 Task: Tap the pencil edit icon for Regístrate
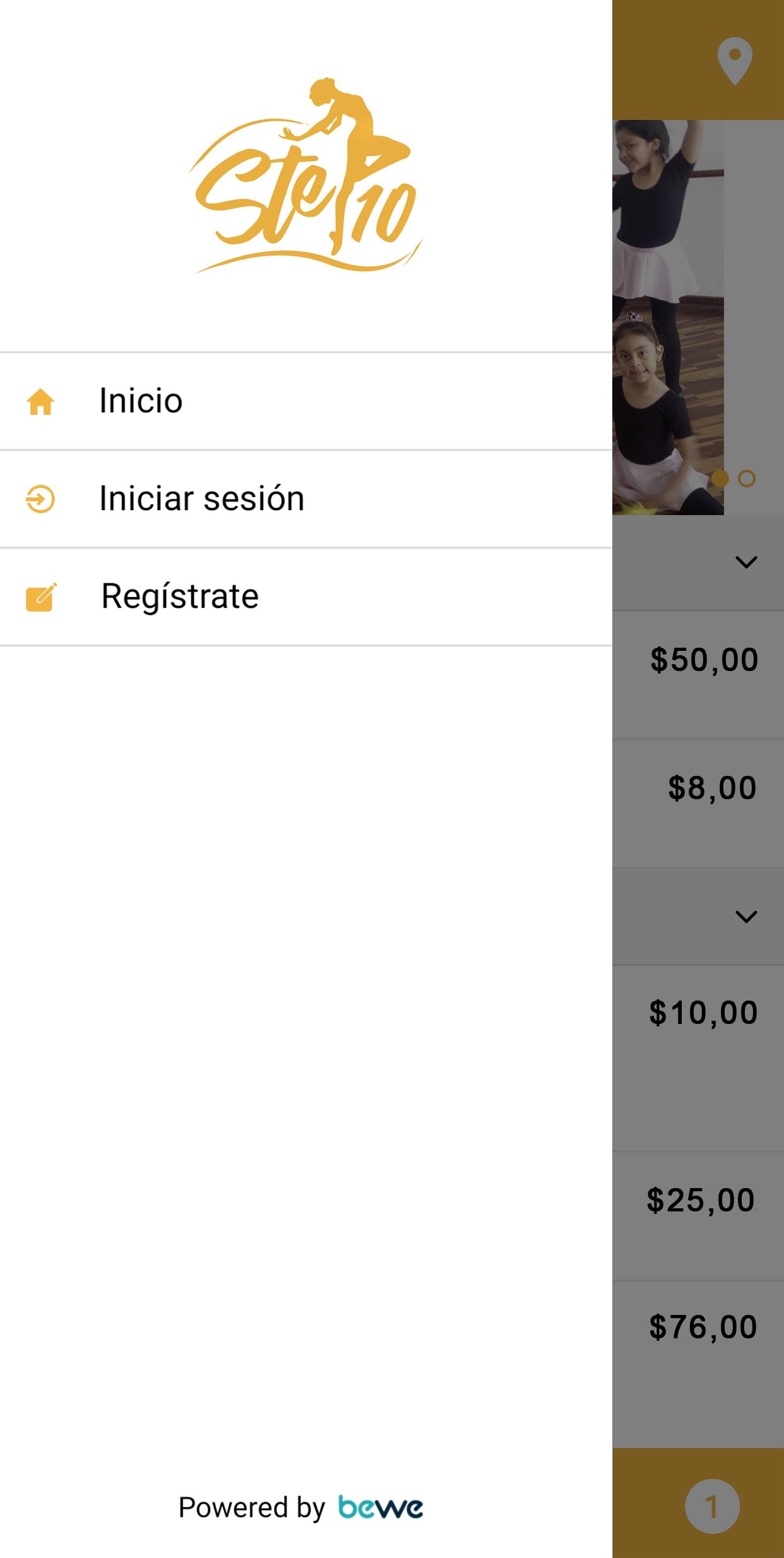click(41, 597)
